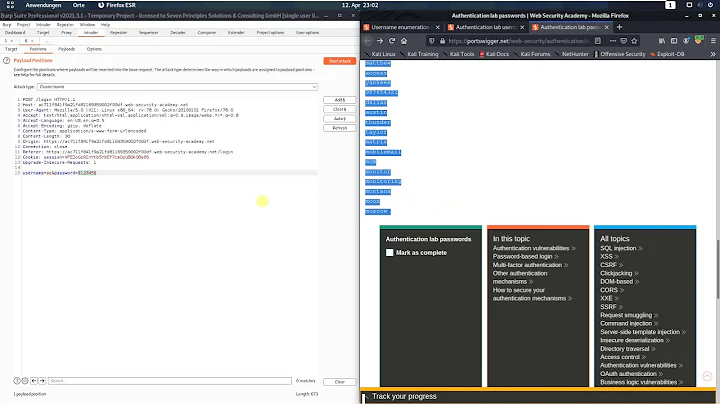Go back in the Firefox window
The image size is (720, 404).
(368, 41)
